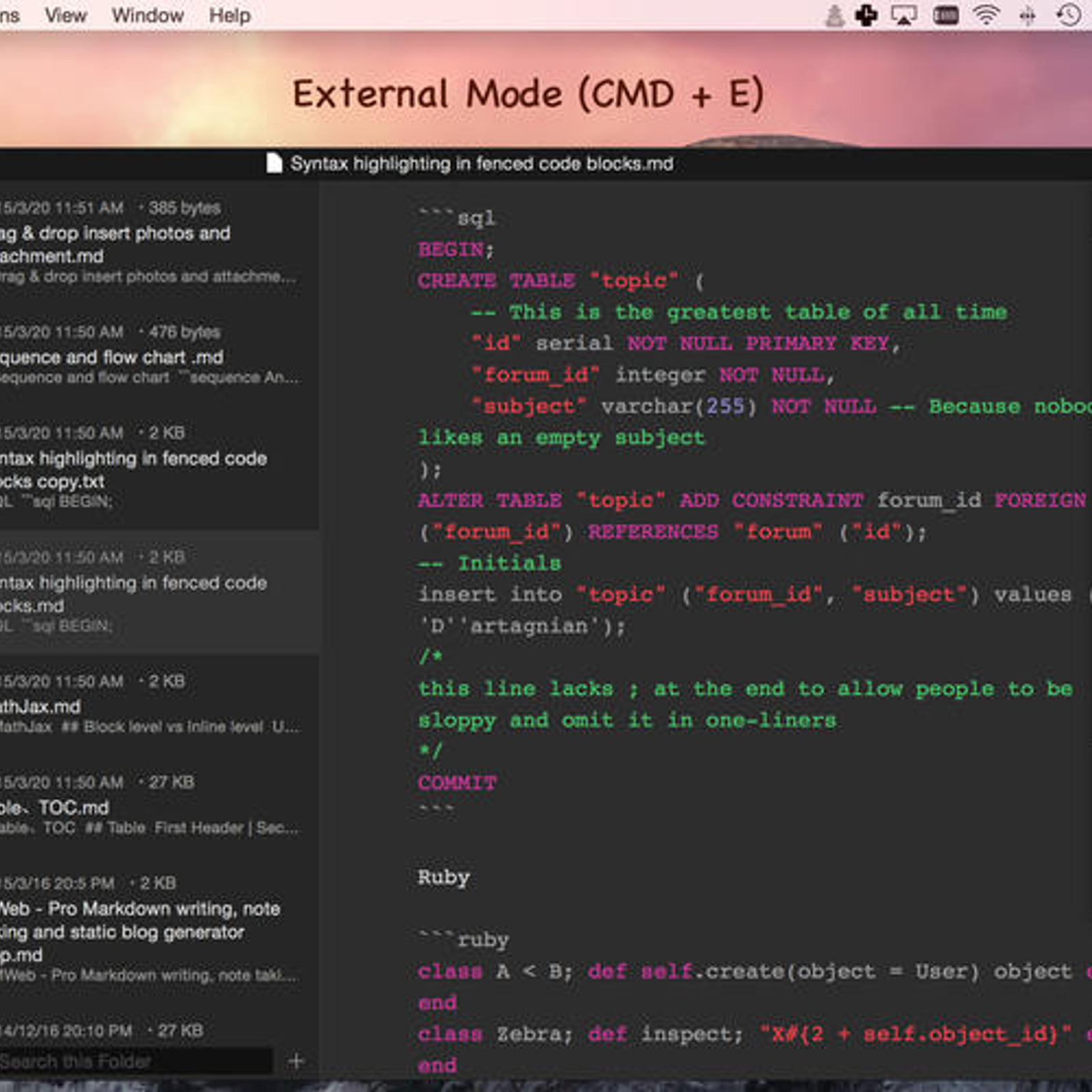Click the ```ruby fence line
This screenshot has width=1092, height=1092.
[x=463, y=940]
